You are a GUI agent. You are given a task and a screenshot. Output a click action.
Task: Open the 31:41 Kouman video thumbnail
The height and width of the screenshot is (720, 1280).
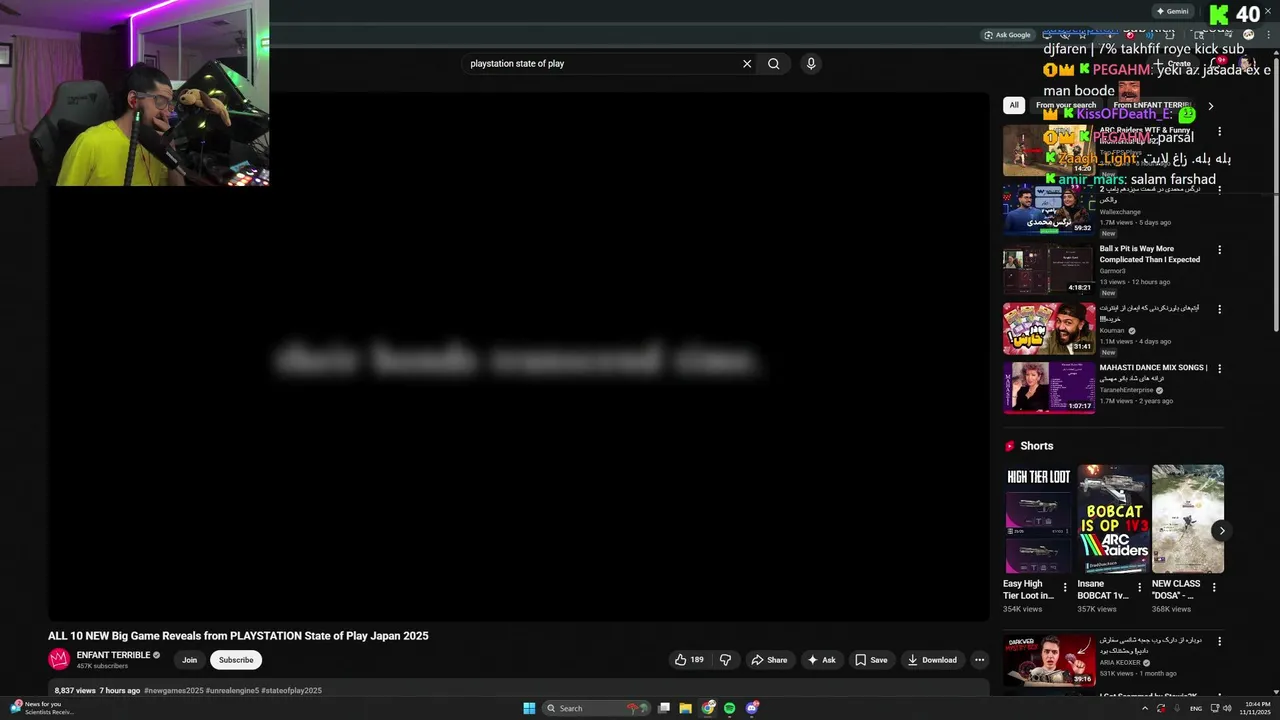1049,329
